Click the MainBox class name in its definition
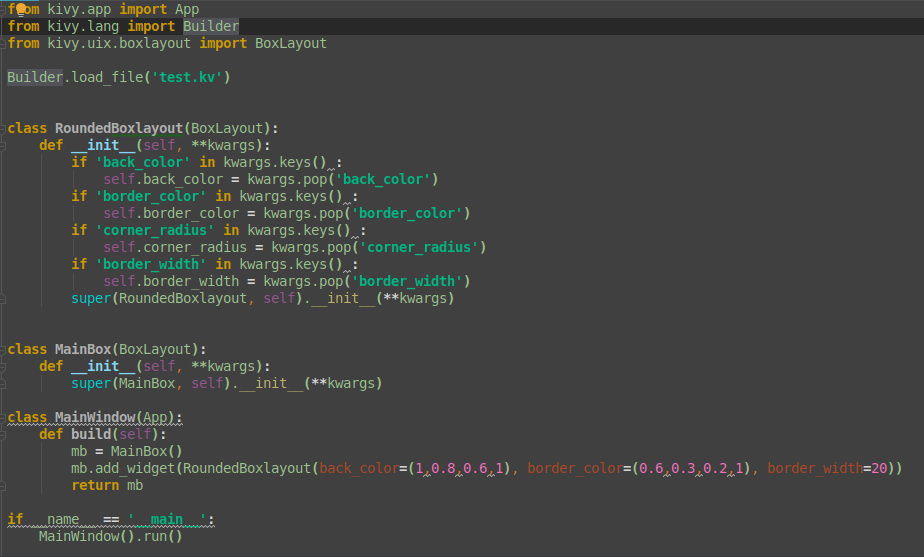Viewport: 924px width, 557px height. click(x=83, y=350)
